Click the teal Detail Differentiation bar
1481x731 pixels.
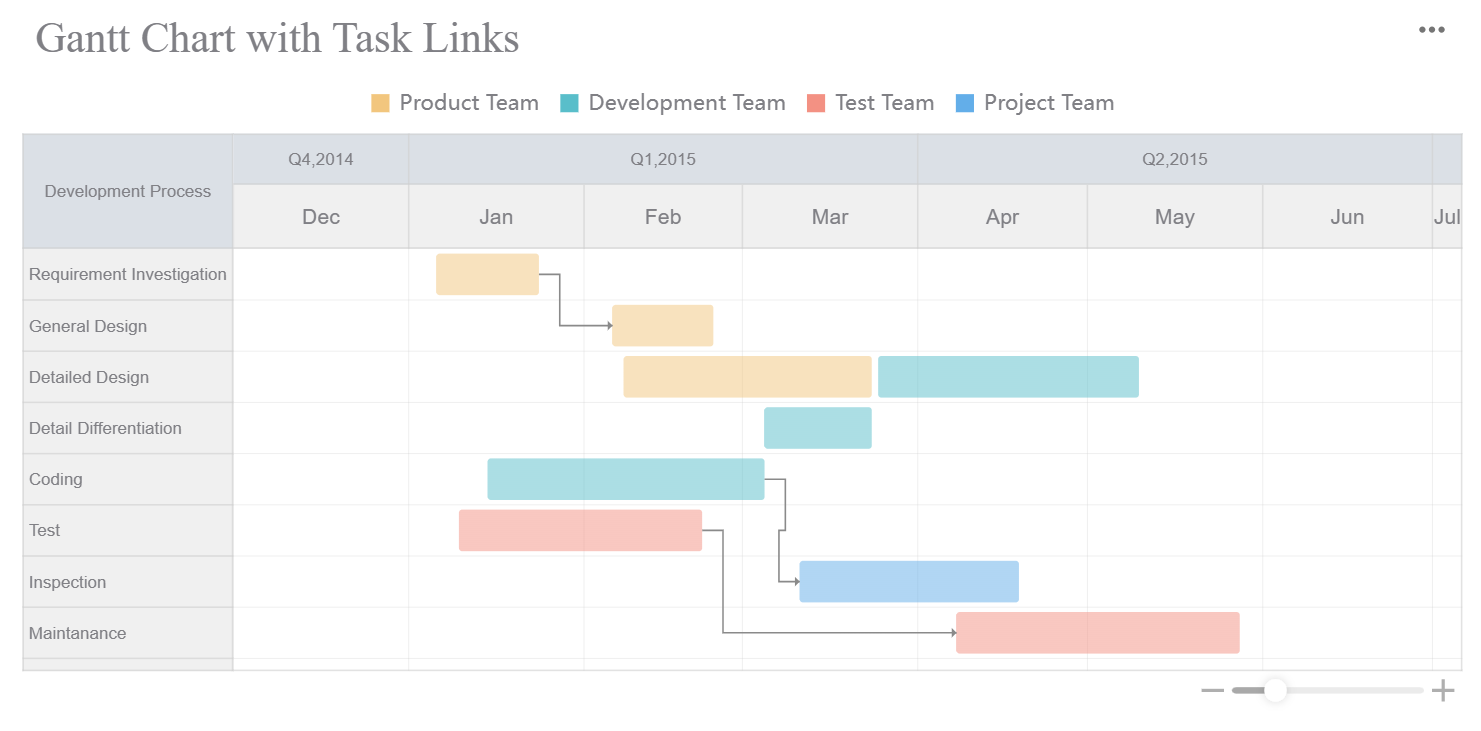[817, 428]
